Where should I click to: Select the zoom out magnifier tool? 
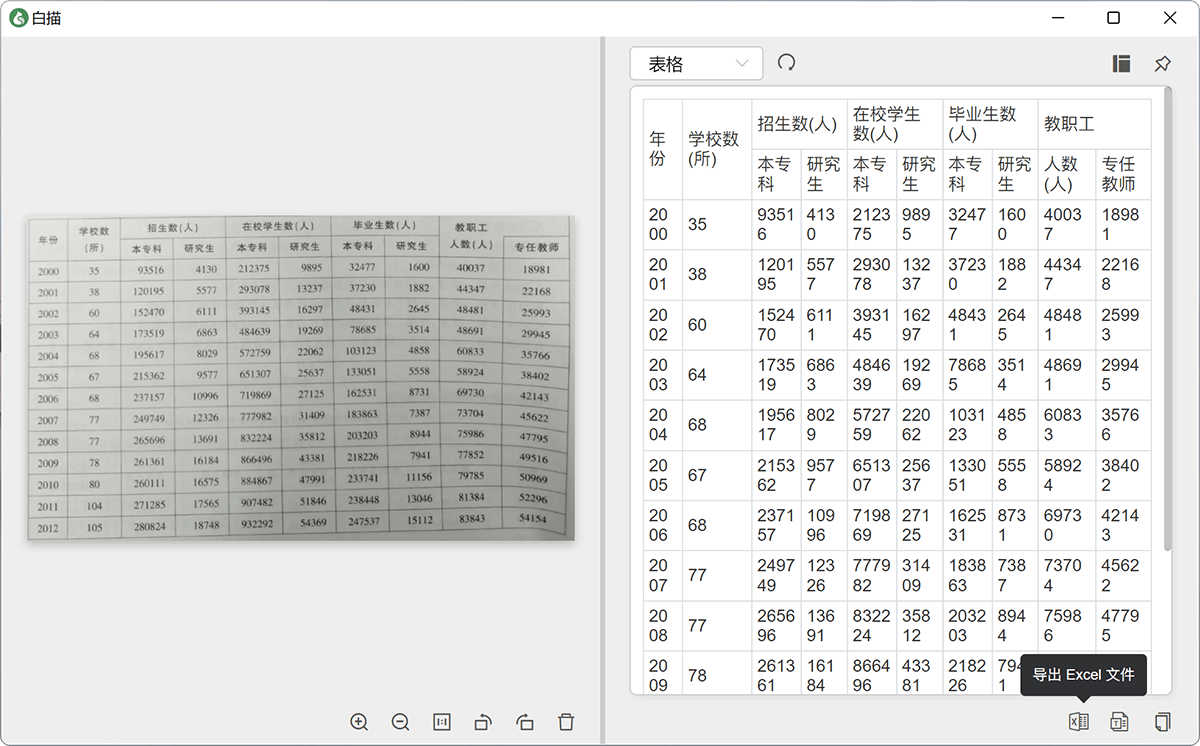pos(400,722)
